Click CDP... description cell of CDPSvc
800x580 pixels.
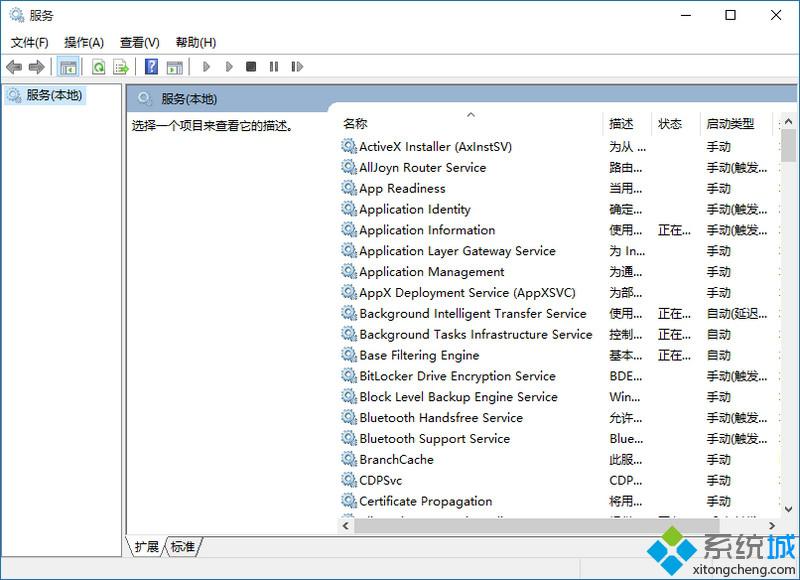[626, 480]
